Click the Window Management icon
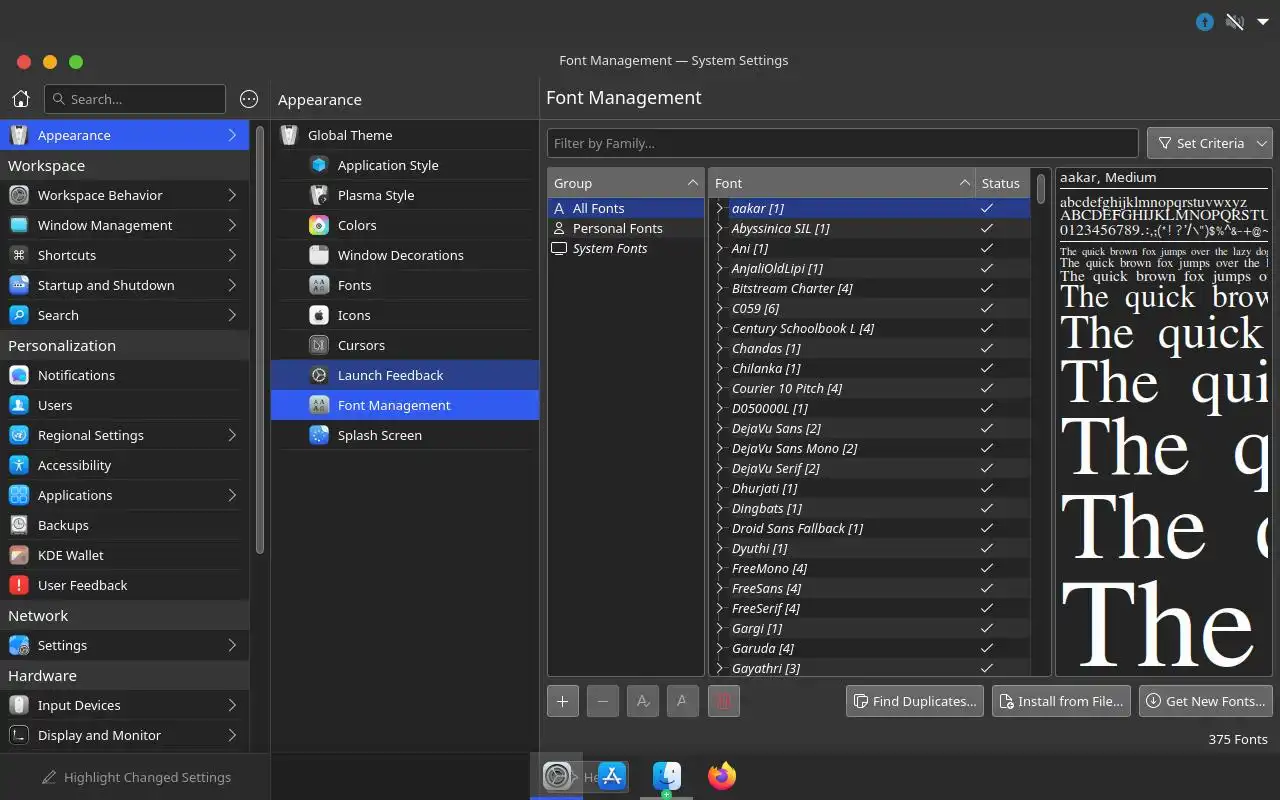This screenshot has width=1280, height=800. tap(18, 225)
